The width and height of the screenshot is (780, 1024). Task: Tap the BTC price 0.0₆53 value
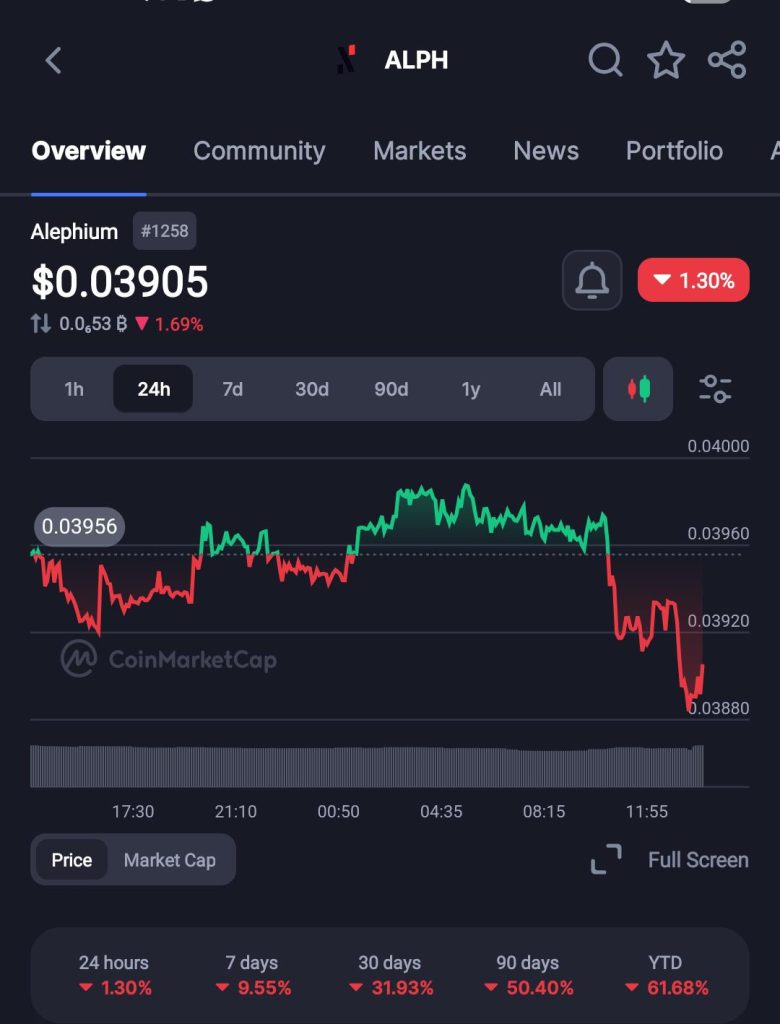[93, 324]
